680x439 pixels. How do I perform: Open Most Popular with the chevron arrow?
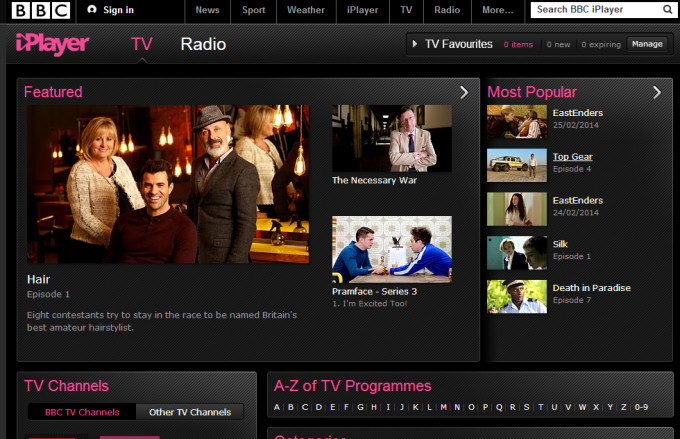pos(657,92)
